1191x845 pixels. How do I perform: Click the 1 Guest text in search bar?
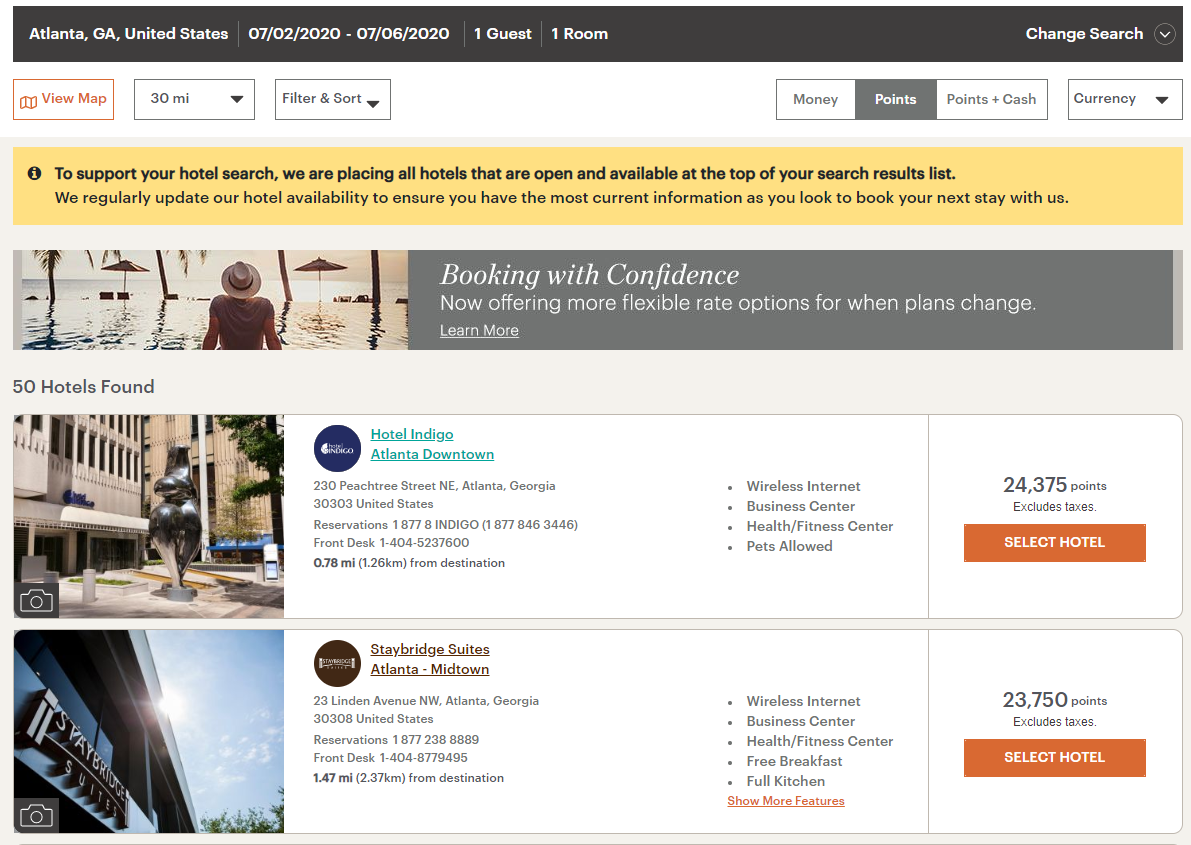point(503,34)
